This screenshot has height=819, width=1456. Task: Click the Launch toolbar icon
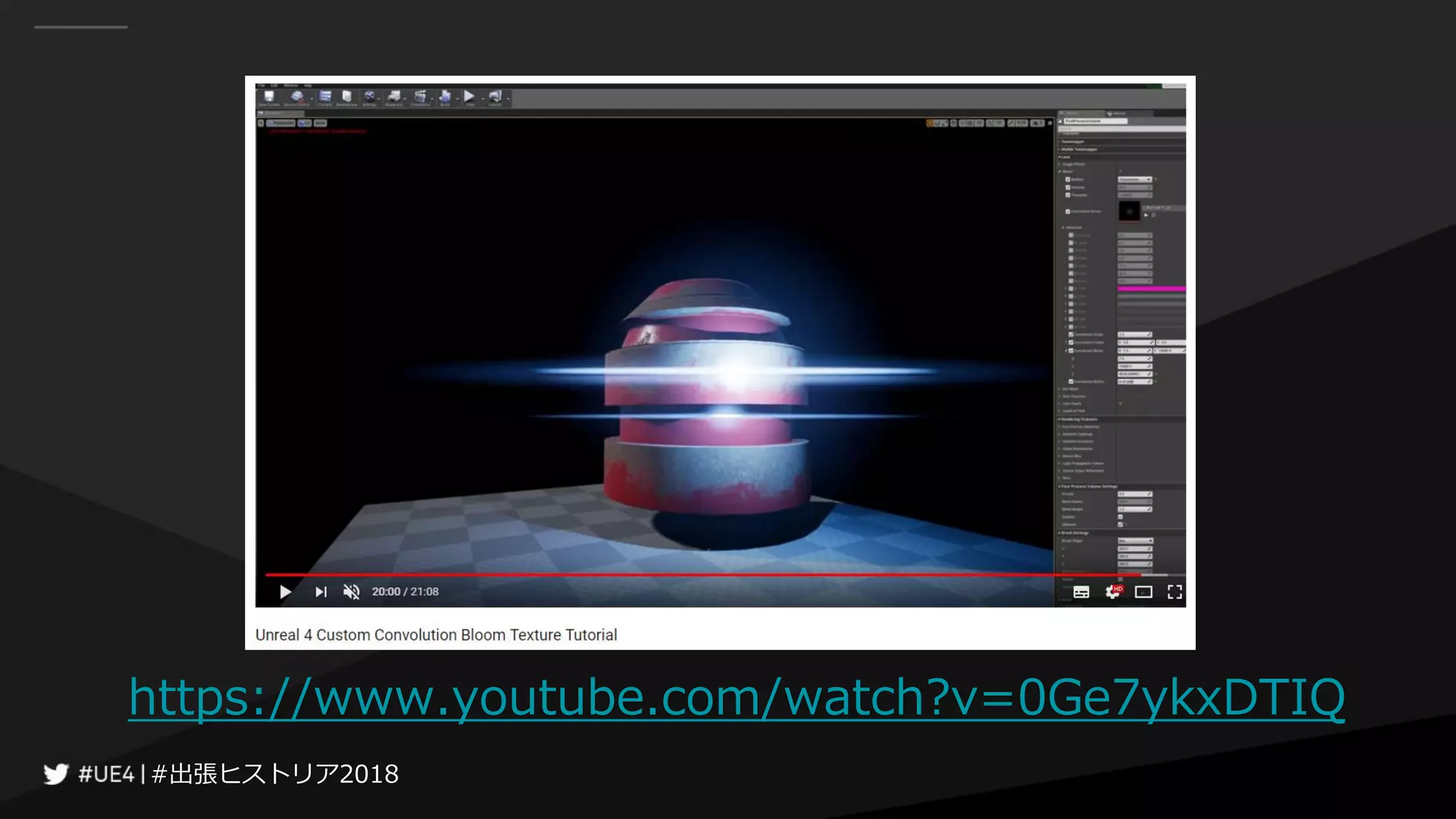tap(496, 97)
